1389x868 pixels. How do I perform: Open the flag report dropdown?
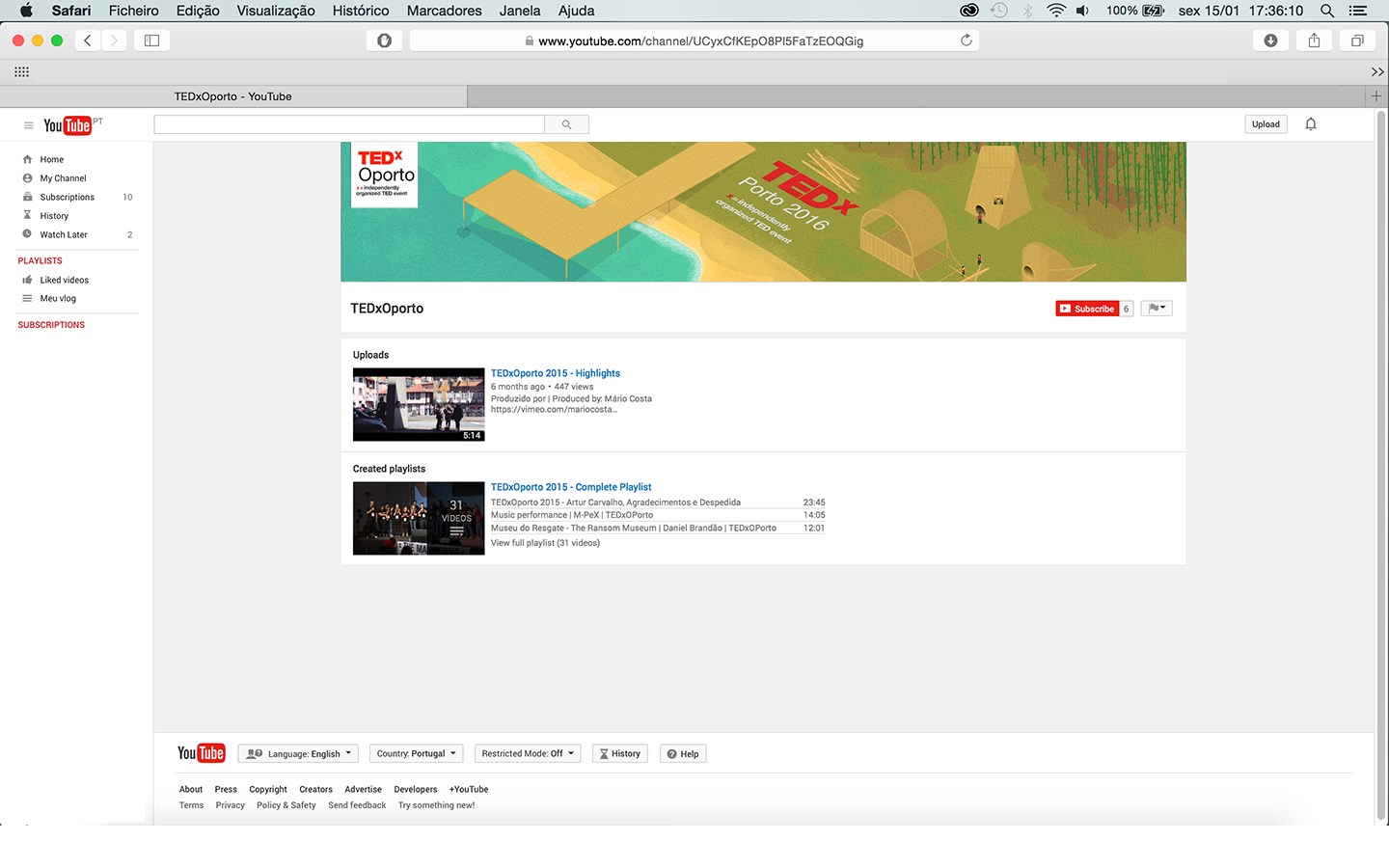(x=1157, y=309)
